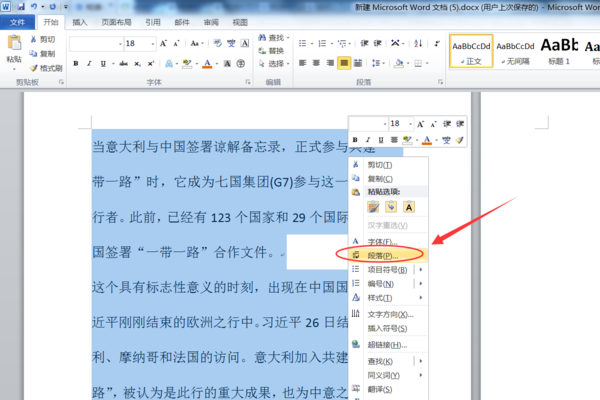Click the Copy (复制) button in ribbon clipboard group
This screenshot has height=400, width=600.
pyautogui.click(x=43, y=54)
